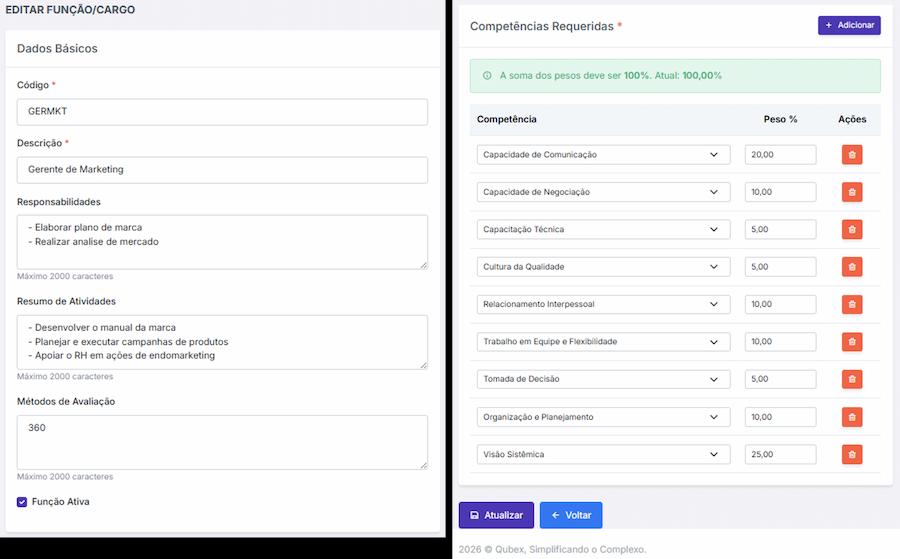Open the Visão Sistêmica competency dropdown
Image resolution: width=900 pixels, height=559 pixels.
click(603, 454)
